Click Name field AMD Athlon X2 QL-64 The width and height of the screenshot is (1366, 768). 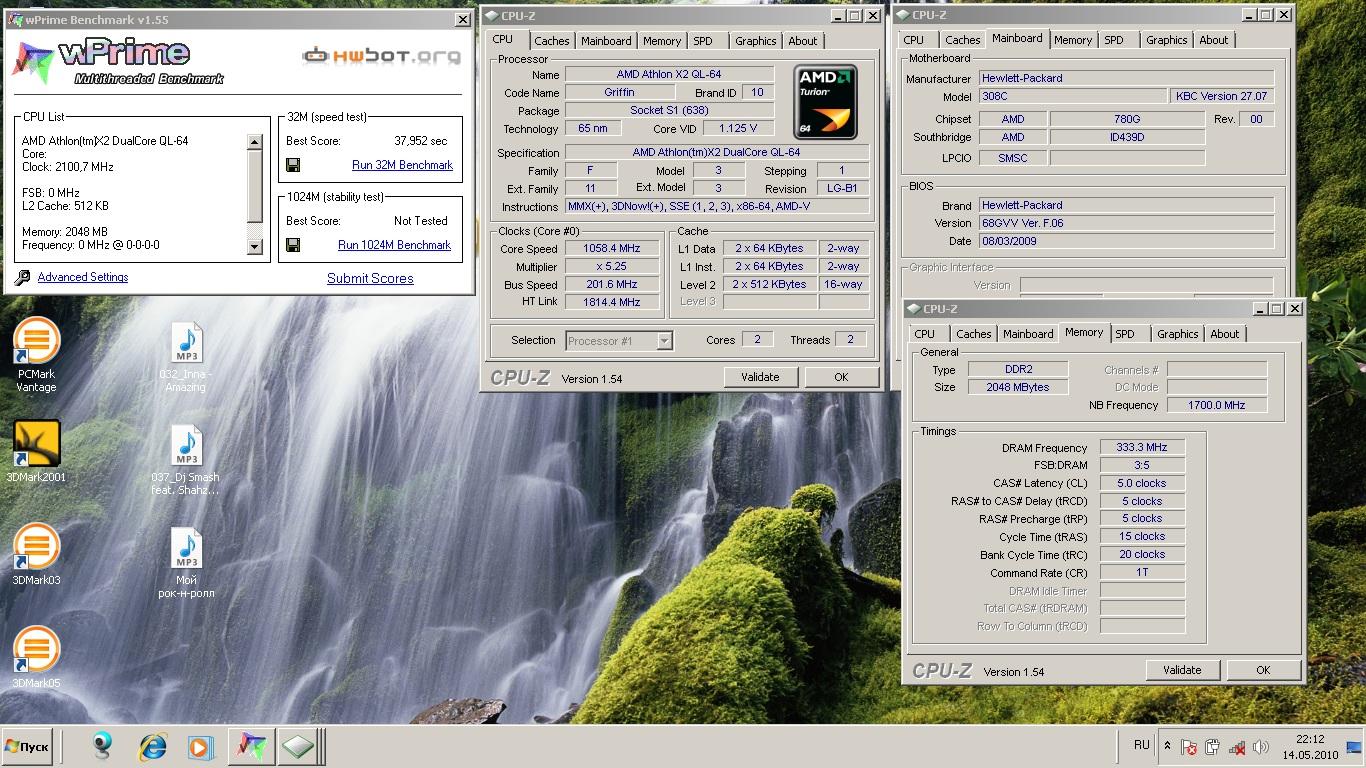(x=669, y=75)
